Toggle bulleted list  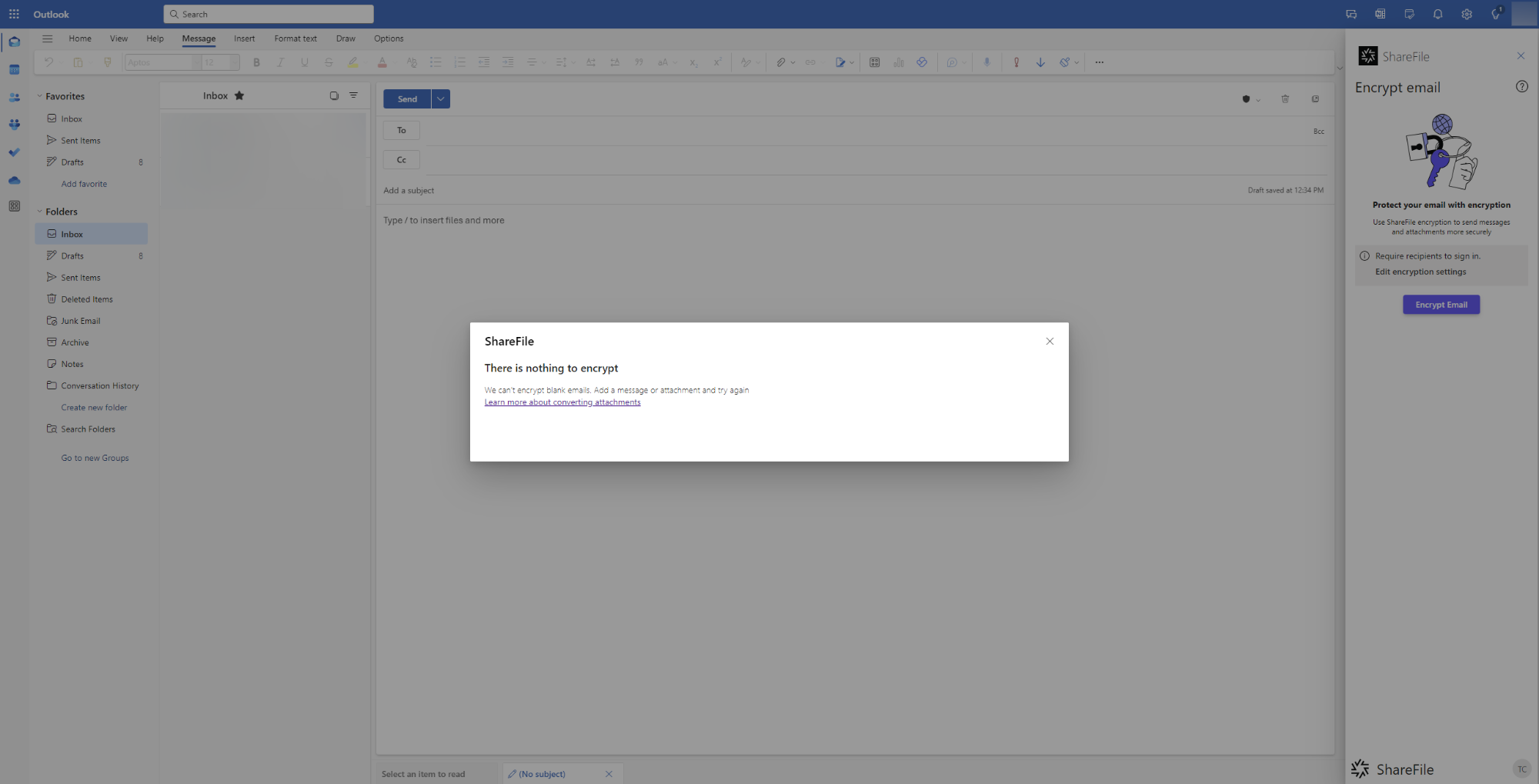[x=436, y=62]
